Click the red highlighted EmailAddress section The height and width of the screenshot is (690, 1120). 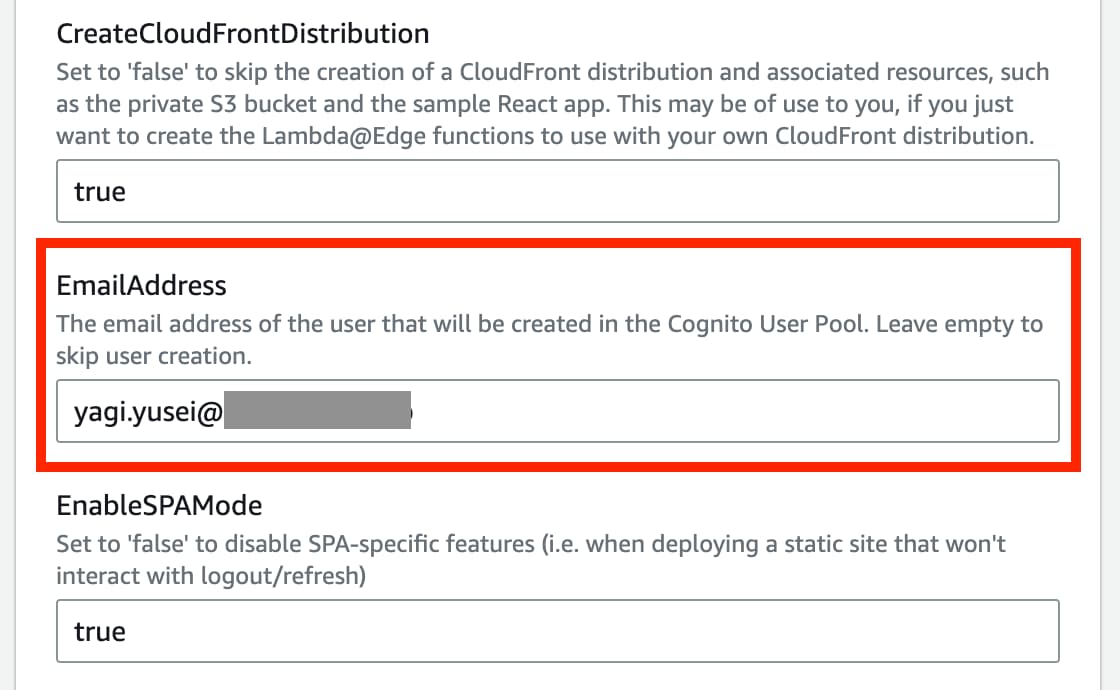point(557,355)
